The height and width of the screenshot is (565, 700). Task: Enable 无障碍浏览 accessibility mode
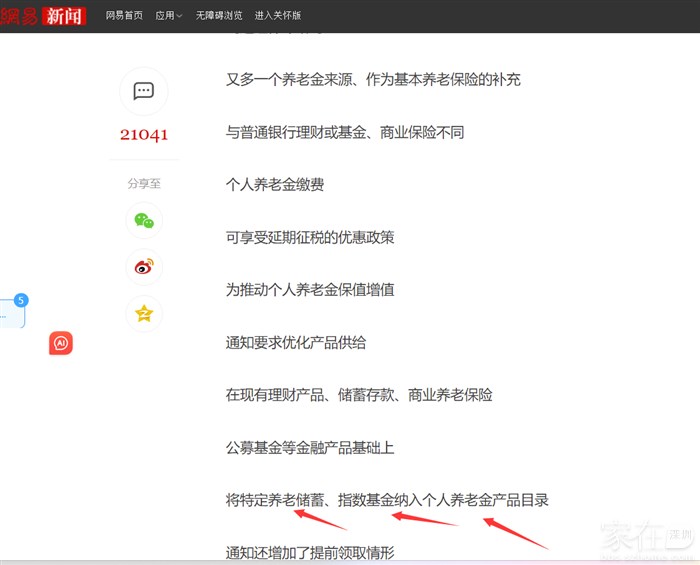pos(218,16)
